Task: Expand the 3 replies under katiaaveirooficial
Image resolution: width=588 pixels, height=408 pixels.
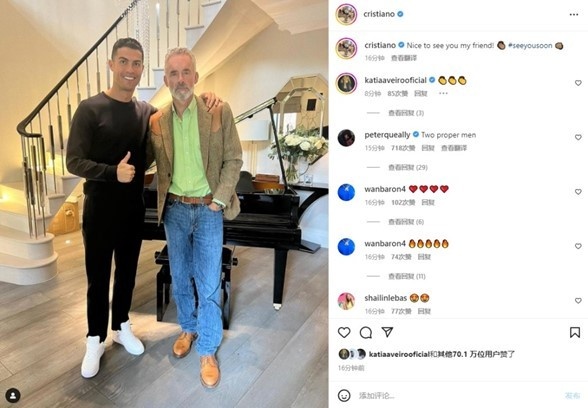Action: [x=406, y=113]
